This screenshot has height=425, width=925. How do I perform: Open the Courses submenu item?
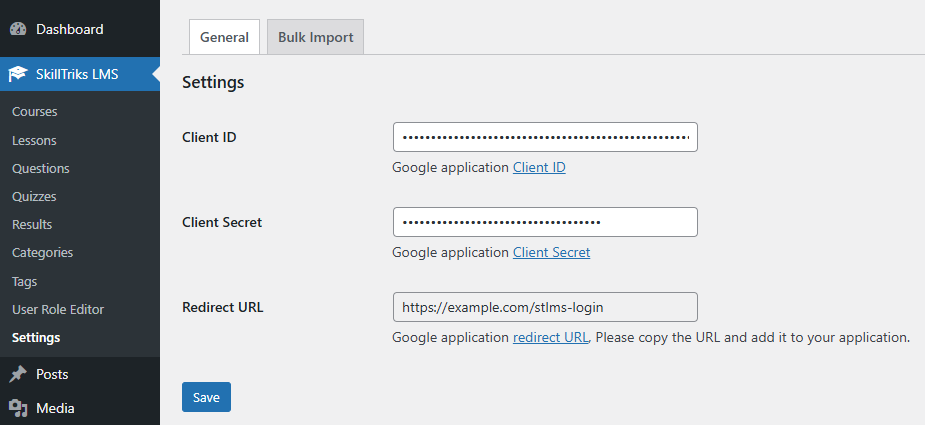click(x=34, y=112)
